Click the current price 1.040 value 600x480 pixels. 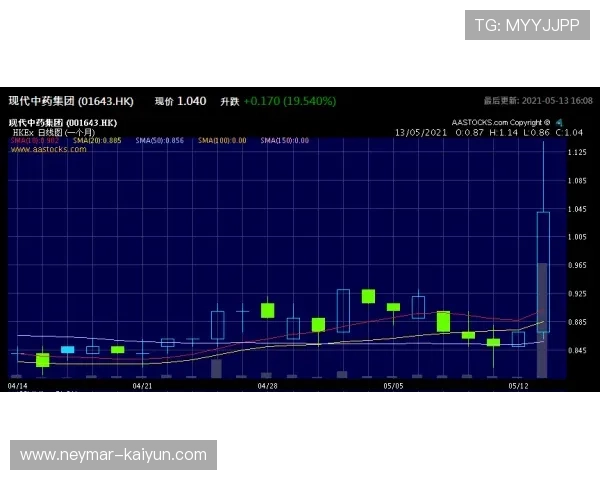pyautogui.click(x=191, y=101)
